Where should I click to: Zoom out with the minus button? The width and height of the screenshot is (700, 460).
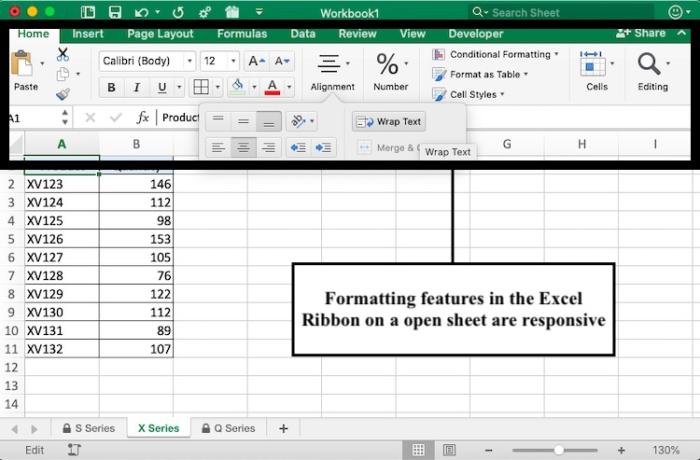coord(489,450)
